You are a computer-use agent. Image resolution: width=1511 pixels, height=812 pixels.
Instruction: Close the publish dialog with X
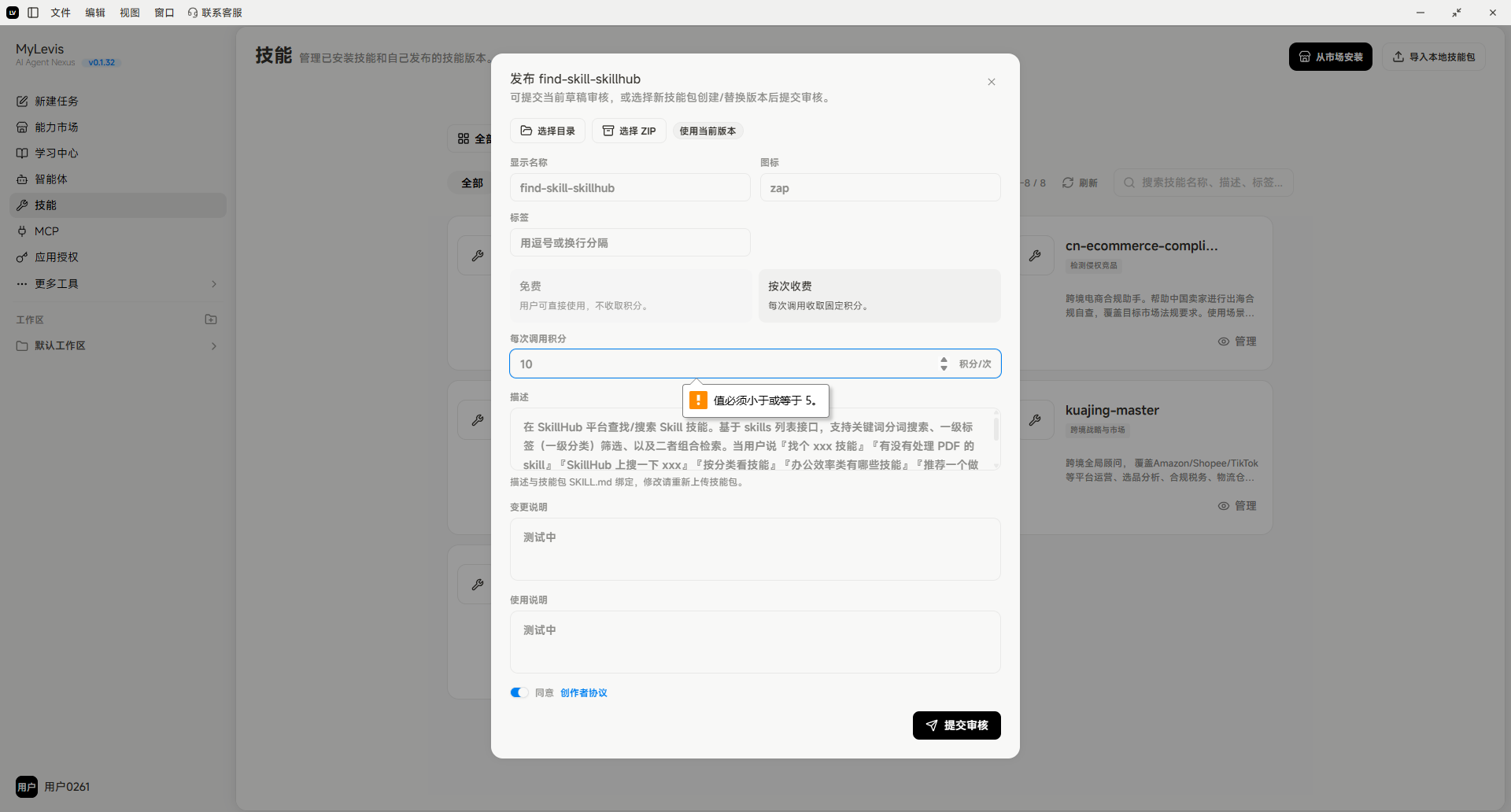click(992, 82)
